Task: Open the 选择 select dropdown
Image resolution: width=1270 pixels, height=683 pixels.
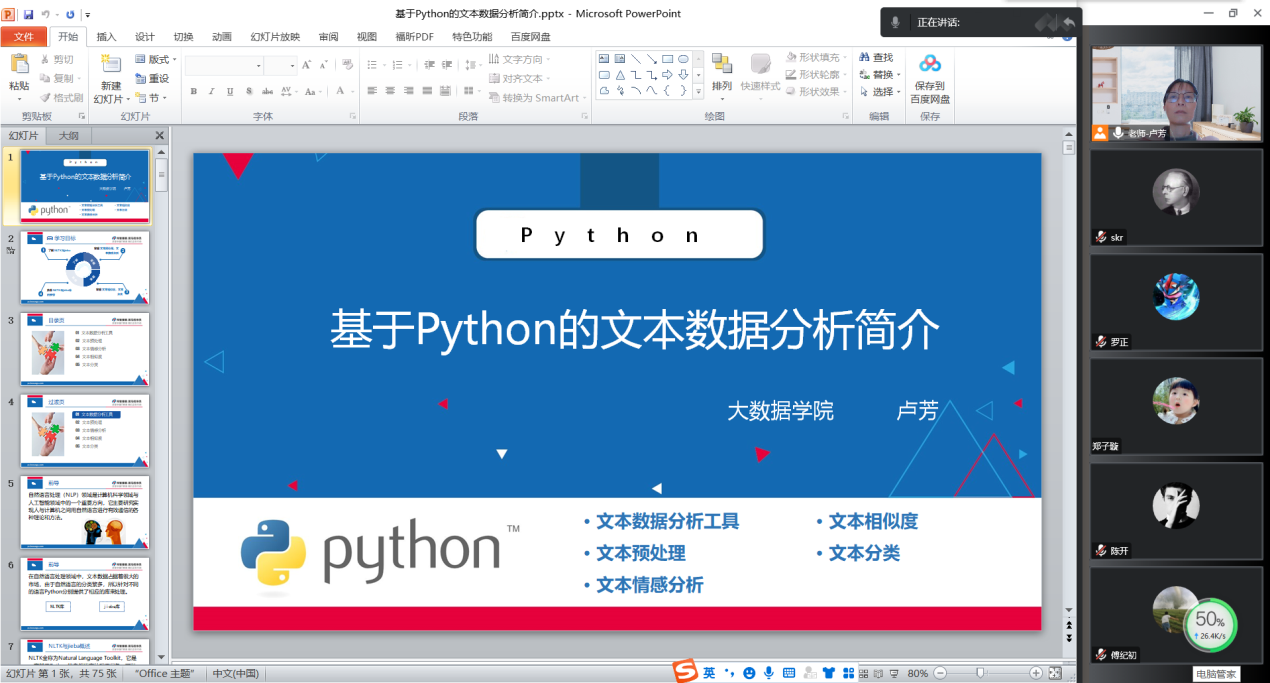Action: point(883,92)
